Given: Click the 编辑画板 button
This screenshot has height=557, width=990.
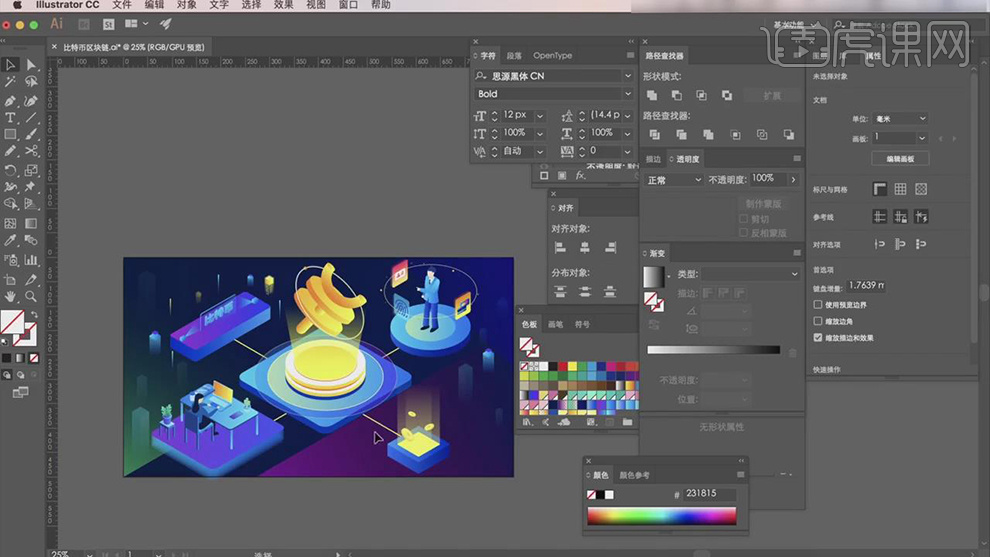Looking at the screenshot, I should click(900, 159).
